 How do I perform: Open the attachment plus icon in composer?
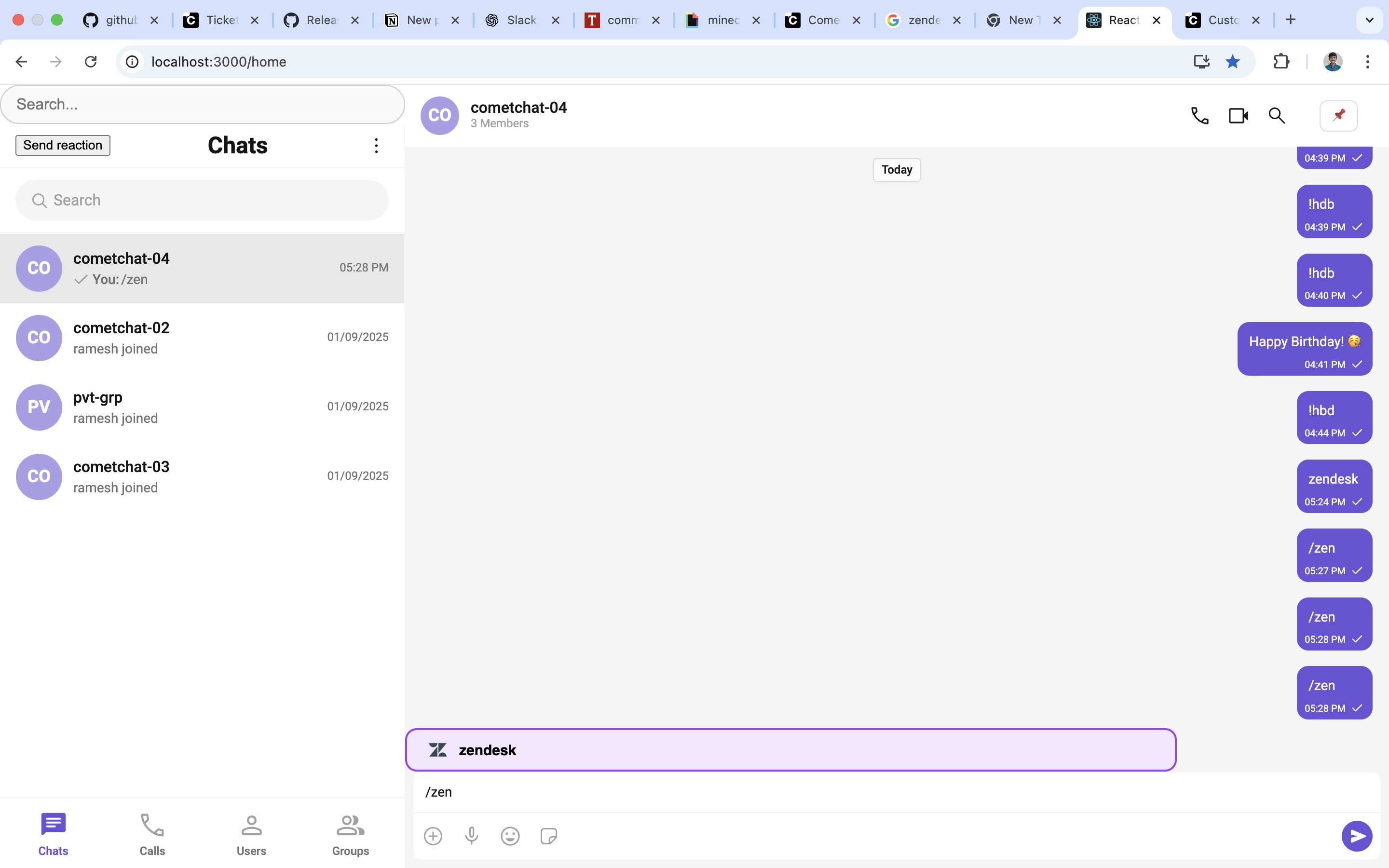pyautogui.click(x=433, y=836)
